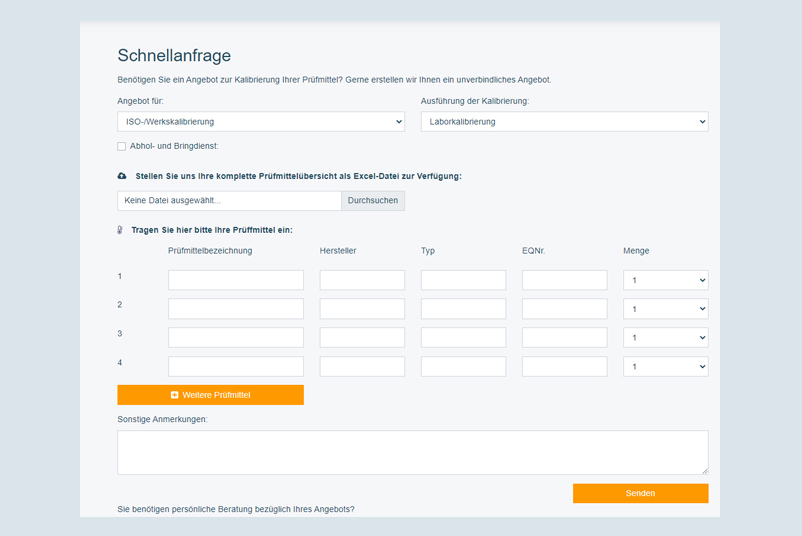Focus Prüfmittelbezeichnung field in row 4
Image resolution: width=802 pixels, height=536 pixels.
pos(236,367)
